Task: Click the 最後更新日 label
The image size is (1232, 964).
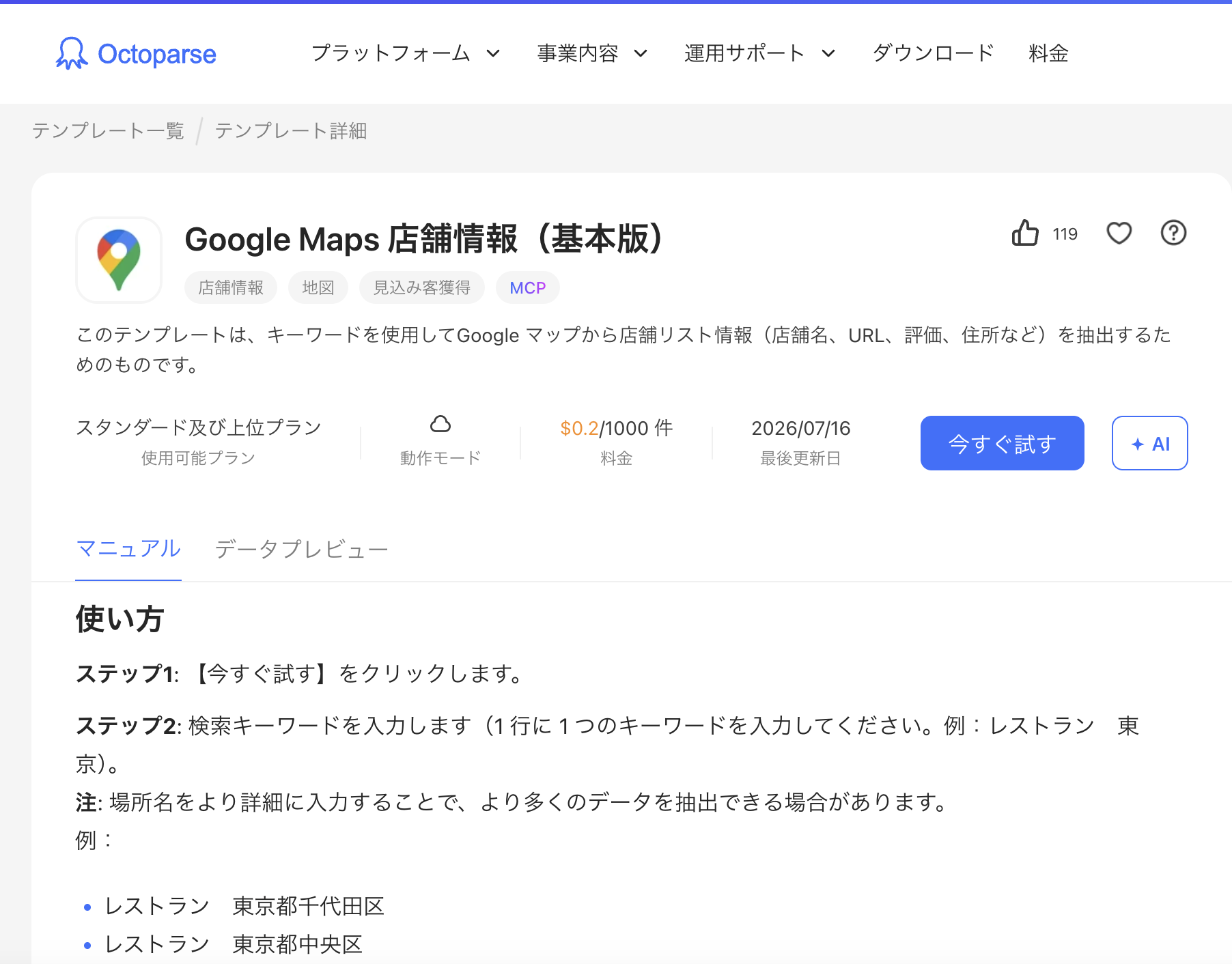Action: [x=800, y=458]
